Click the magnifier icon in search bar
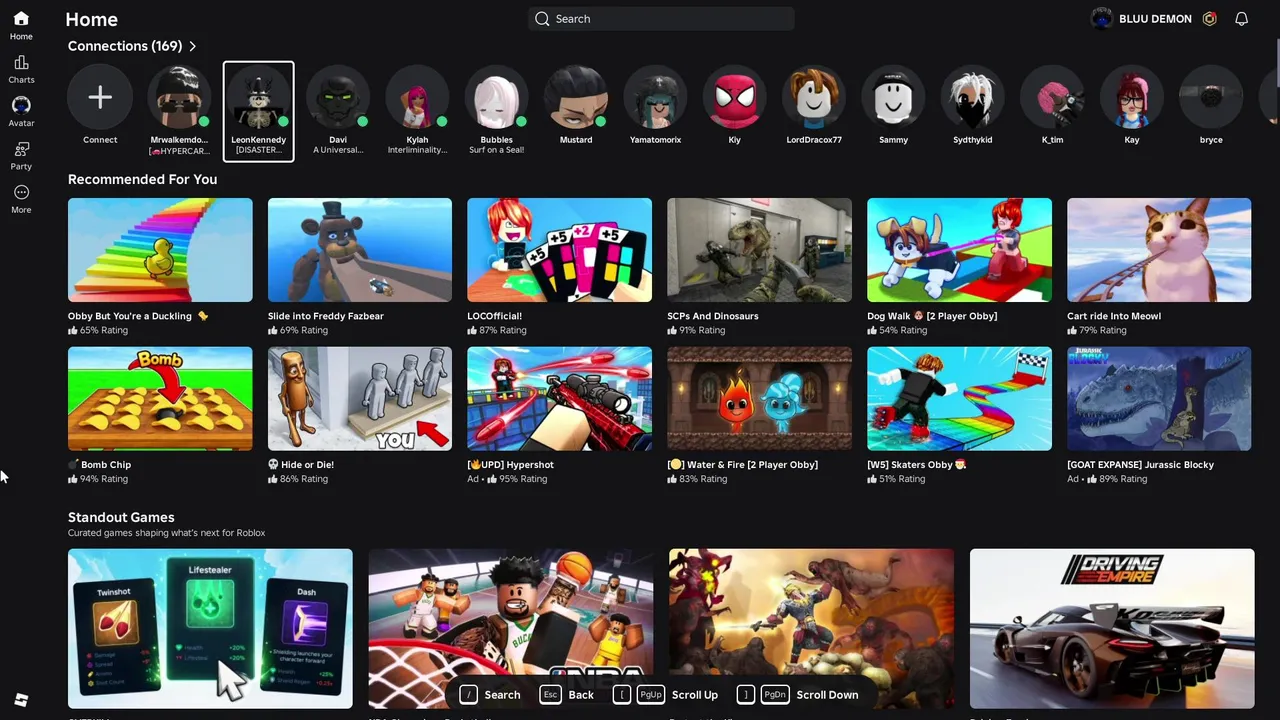The image size is (1280, 720). coord(542,19)
